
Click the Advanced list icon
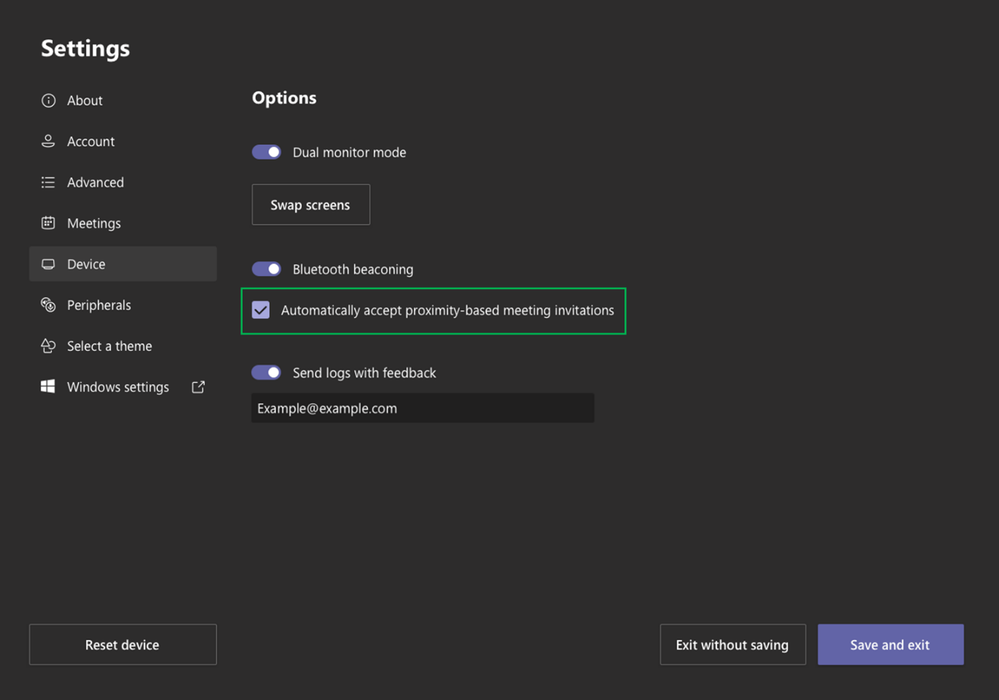coord(48,182)
